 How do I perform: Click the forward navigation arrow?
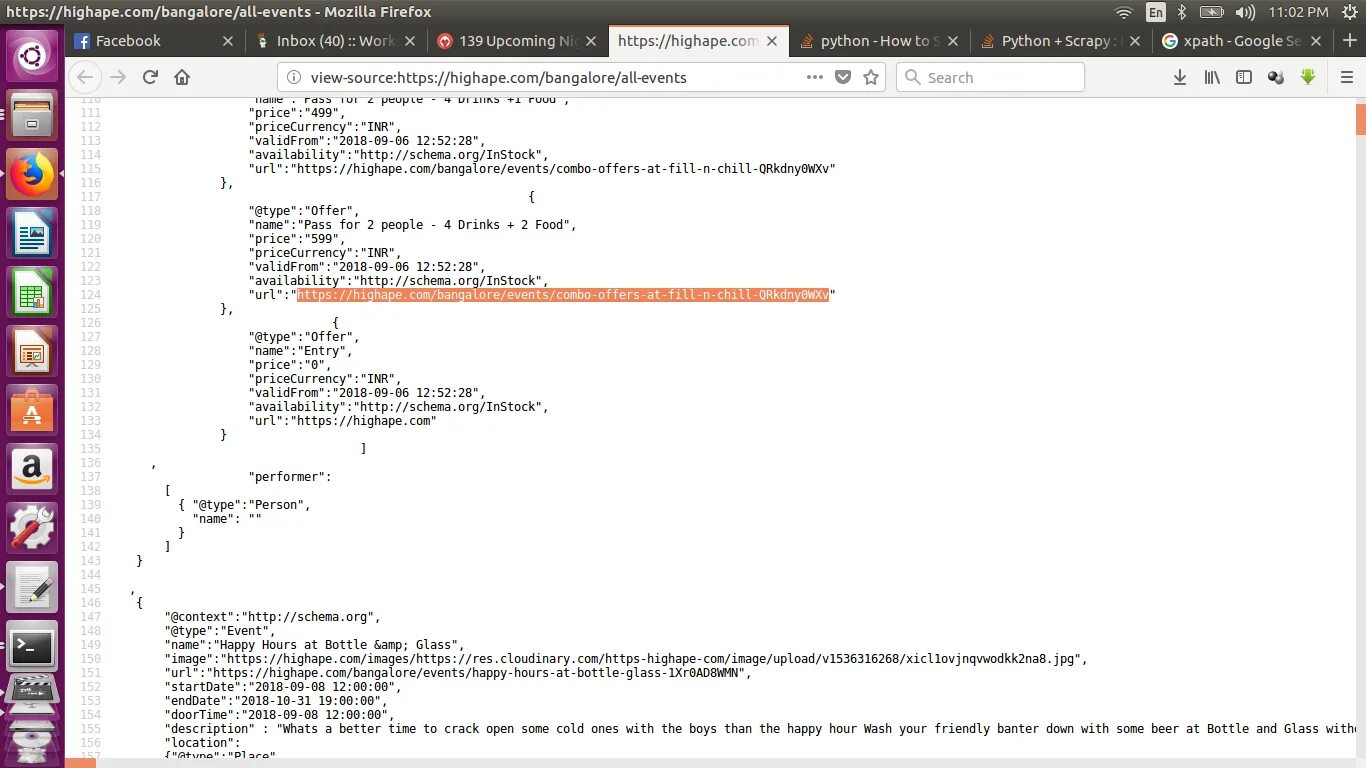[119, 77]
